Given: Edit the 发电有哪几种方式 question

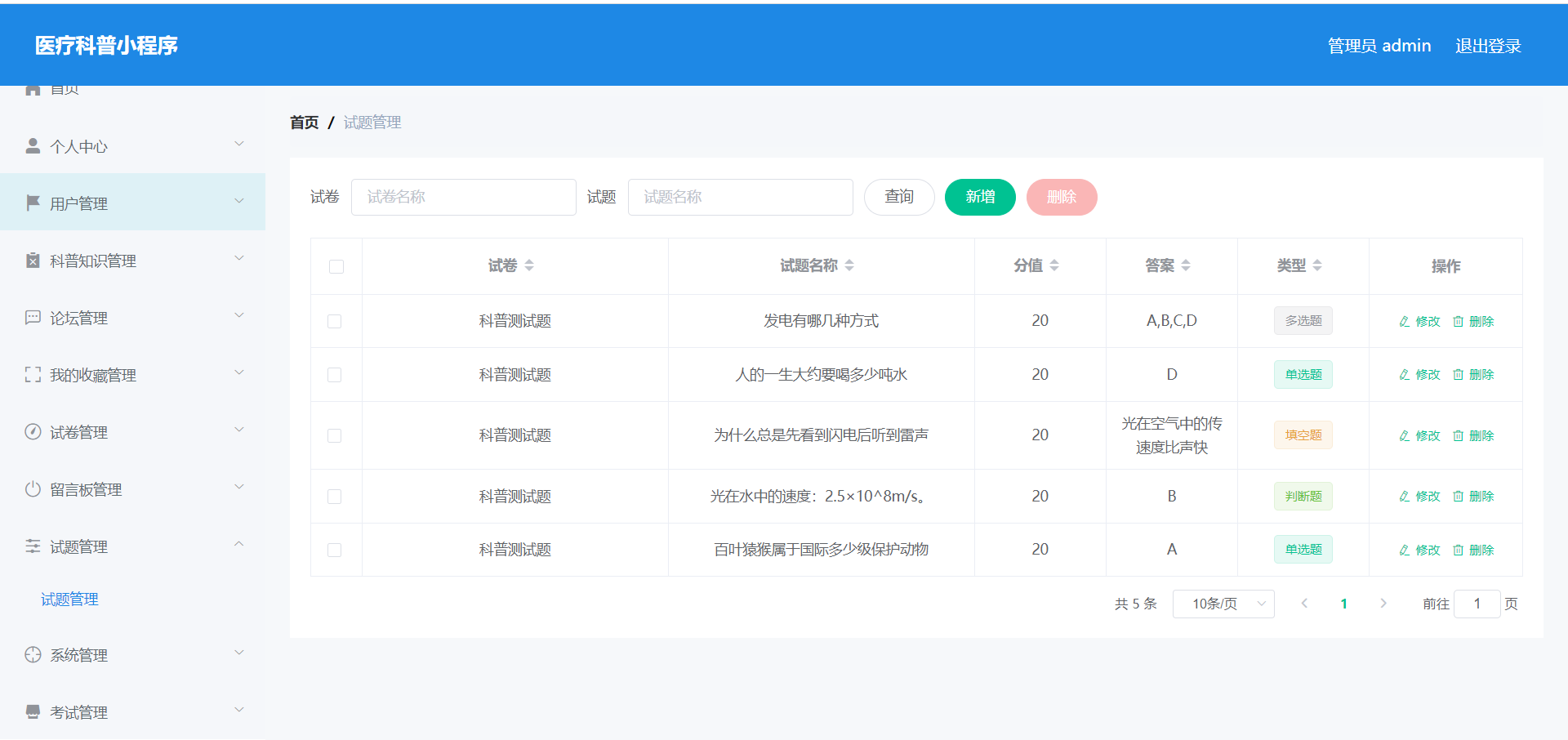Looking at the screenshot, I should [1419, 321].
